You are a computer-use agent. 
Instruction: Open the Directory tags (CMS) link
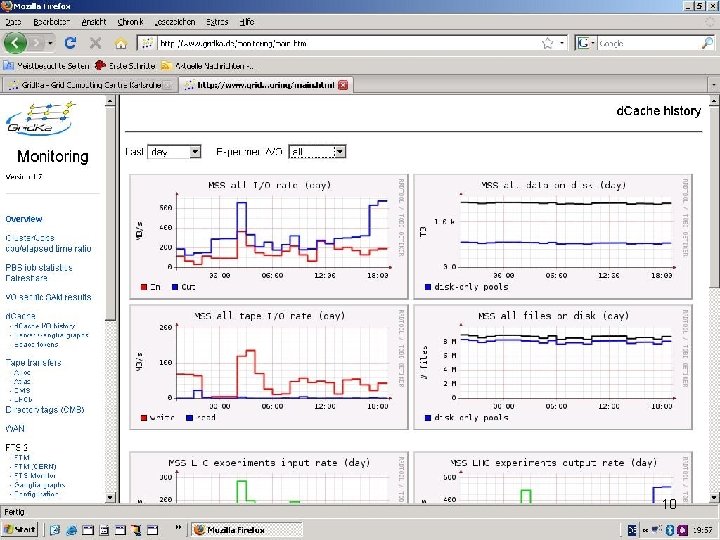(45, 410)
